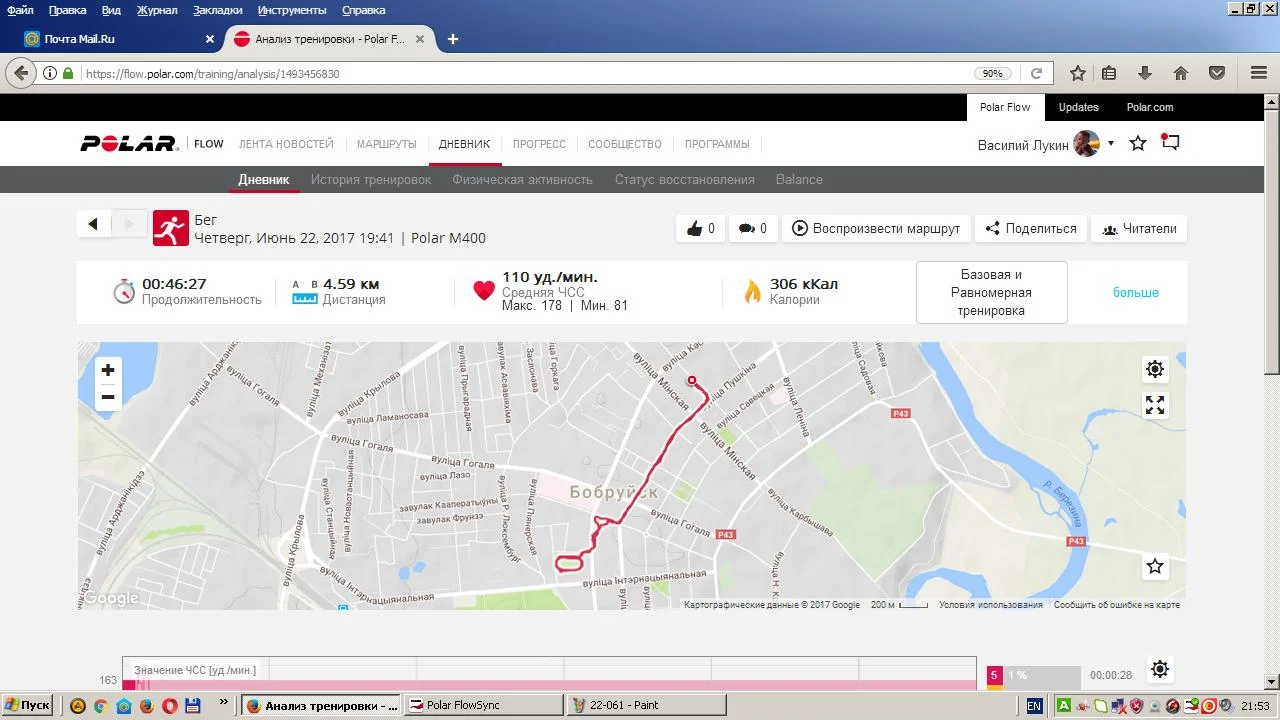Open heart rate chart settings gear
This screenshot has width=1280, height=720.
click(1160, 669)
